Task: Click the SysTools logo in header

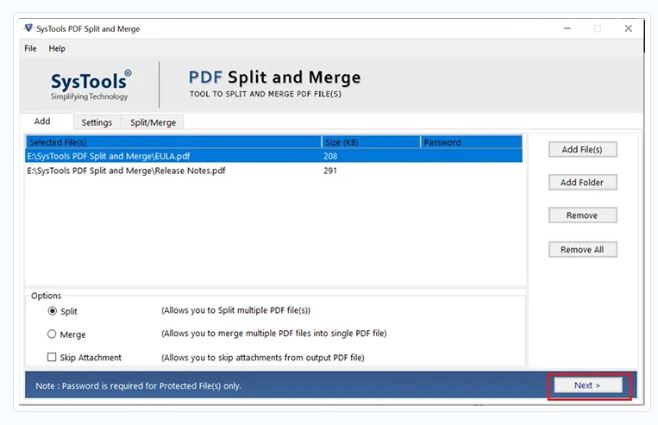Action: coord(90,85)
